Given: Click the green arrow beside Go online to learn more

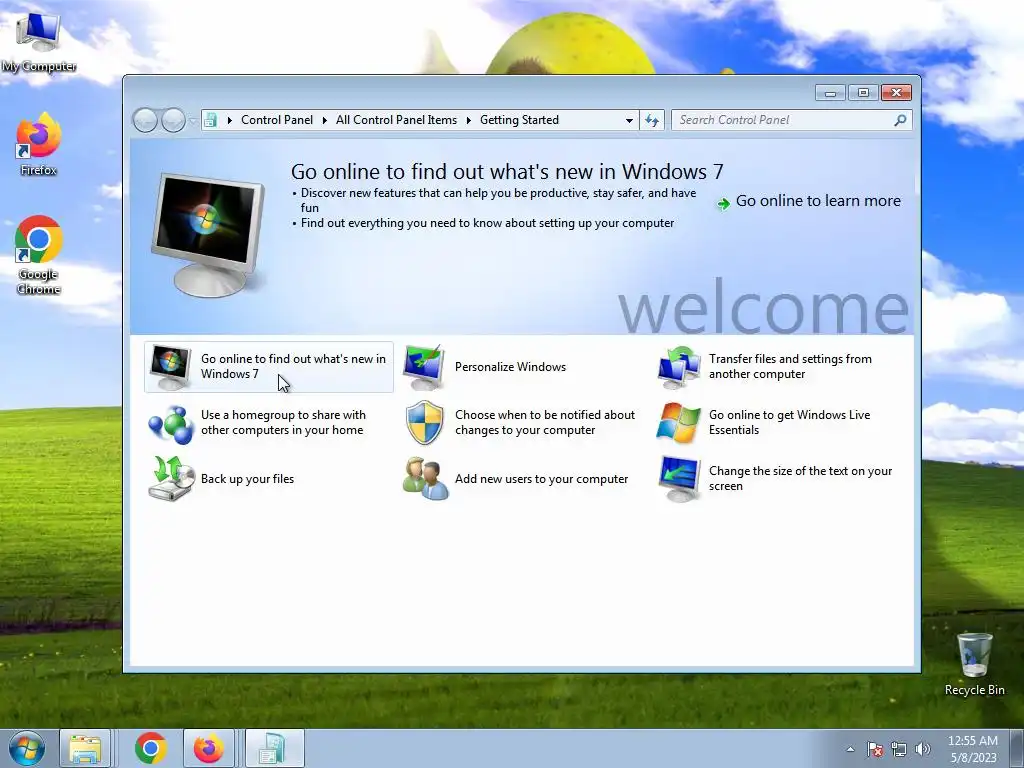Looking at the screenshot, I should point(724,204).
